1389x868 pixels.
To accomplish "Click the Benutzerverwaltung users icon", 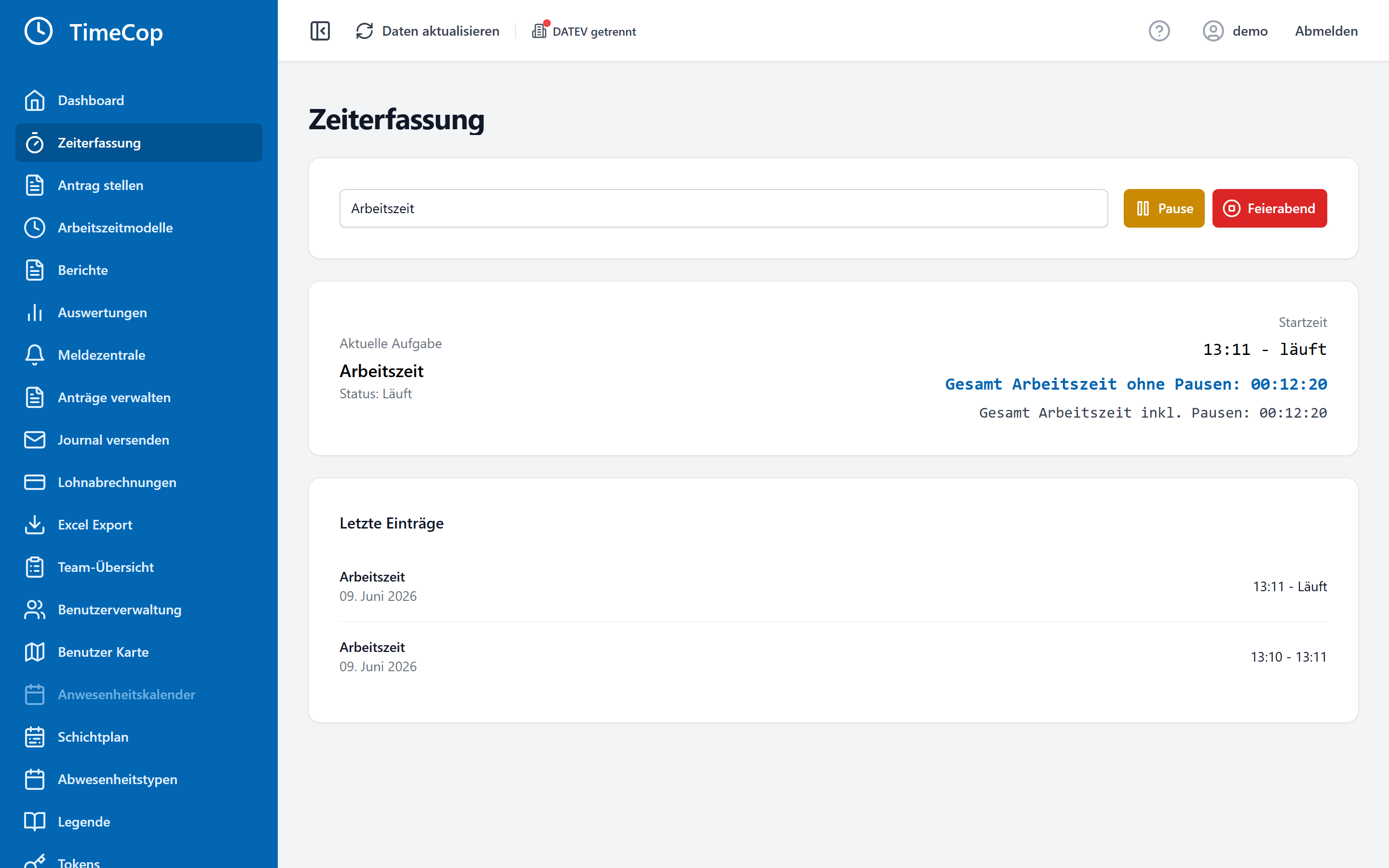I will click(x=34, y=610).
